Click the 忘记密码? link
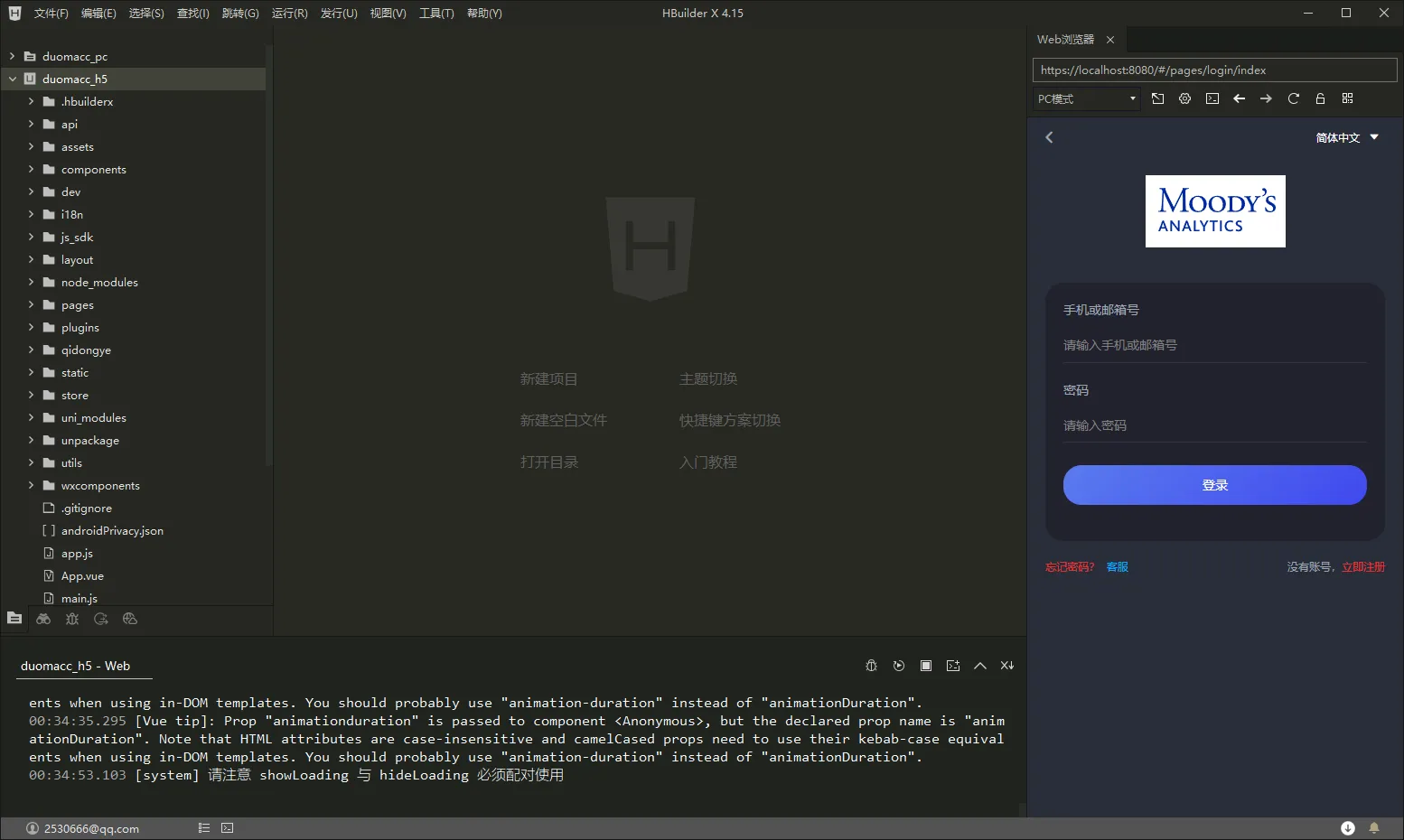The width and height of the screenshot is (1404, 840). point(1070,567)
